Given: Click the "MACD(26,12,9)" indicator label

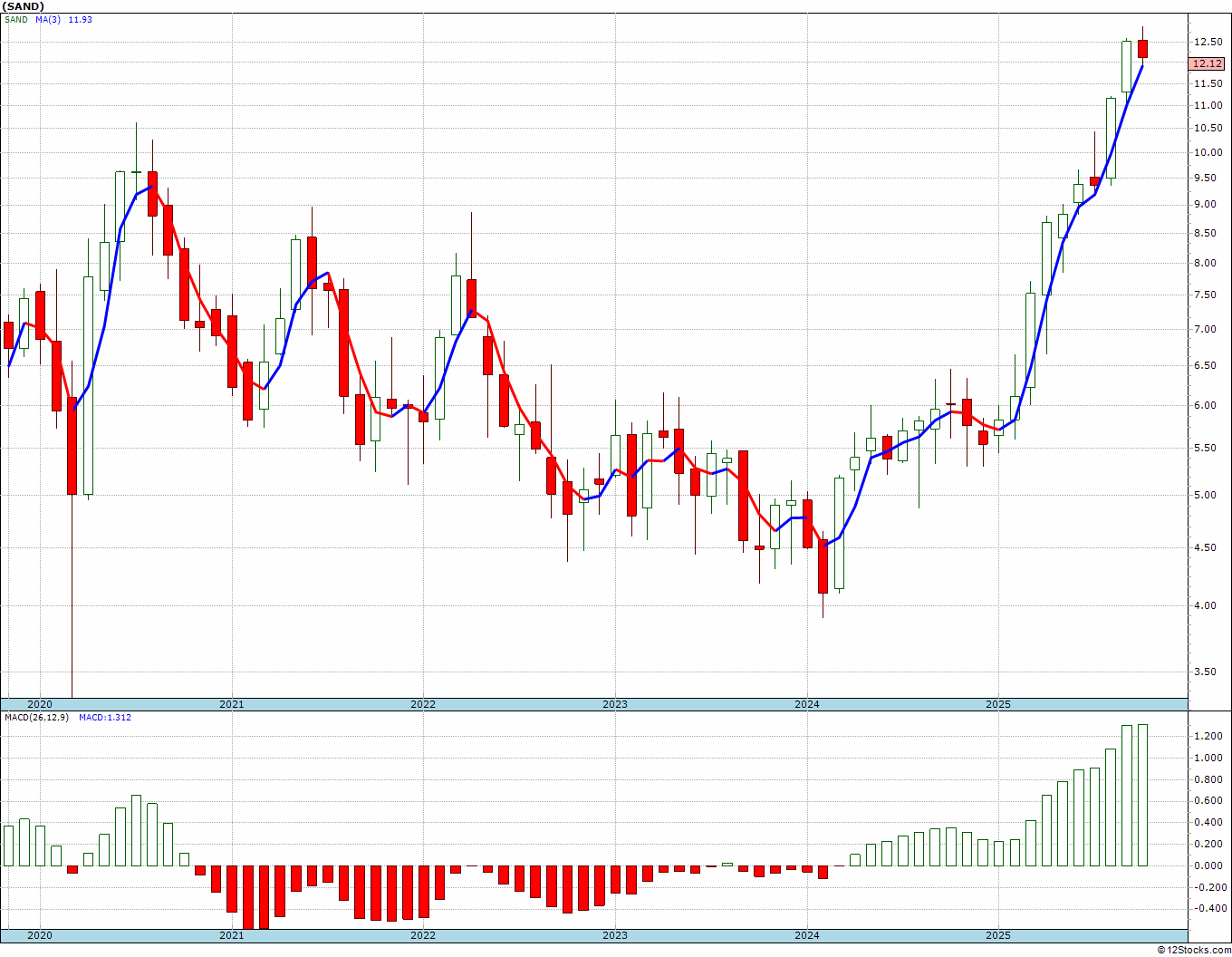Looking at the screenshot, I should 36,718.
